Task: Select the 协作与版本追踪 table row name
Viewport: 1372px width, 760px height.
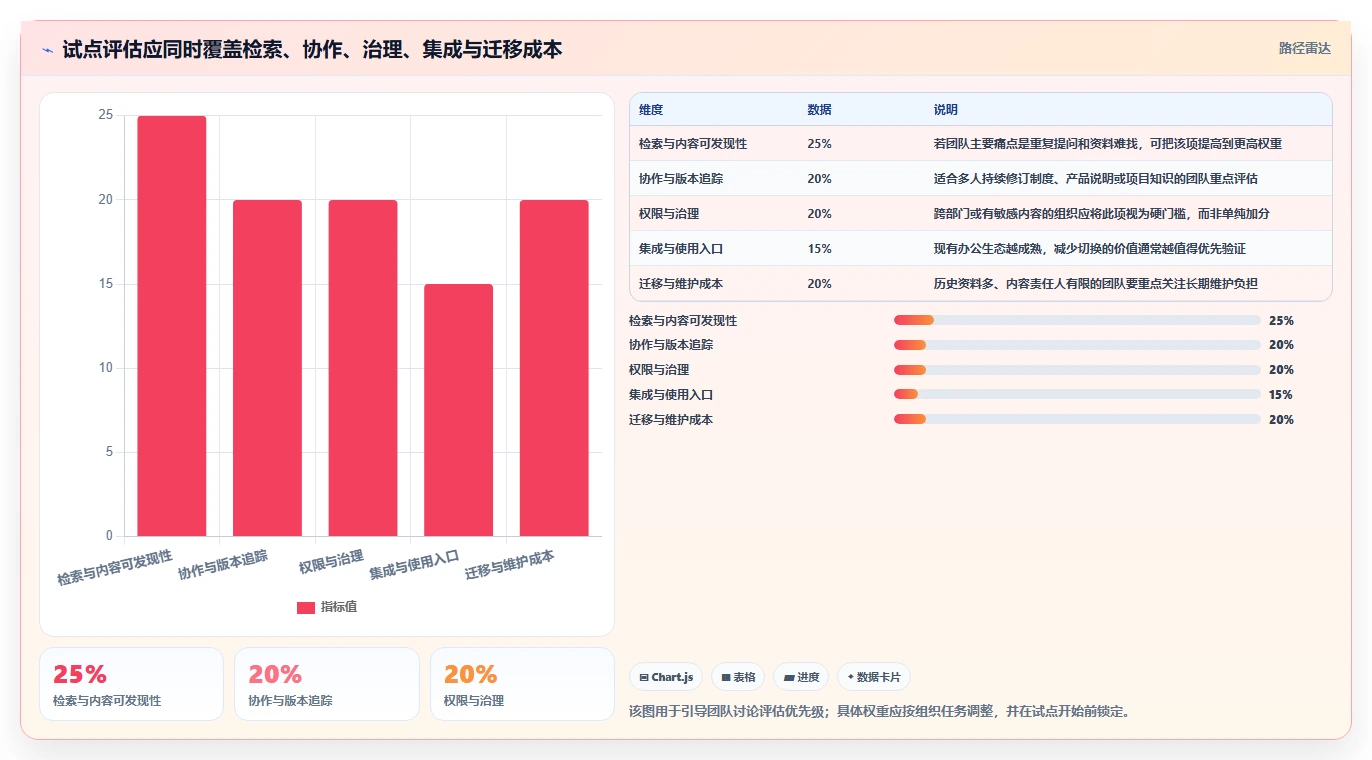Action: point(681,179)
